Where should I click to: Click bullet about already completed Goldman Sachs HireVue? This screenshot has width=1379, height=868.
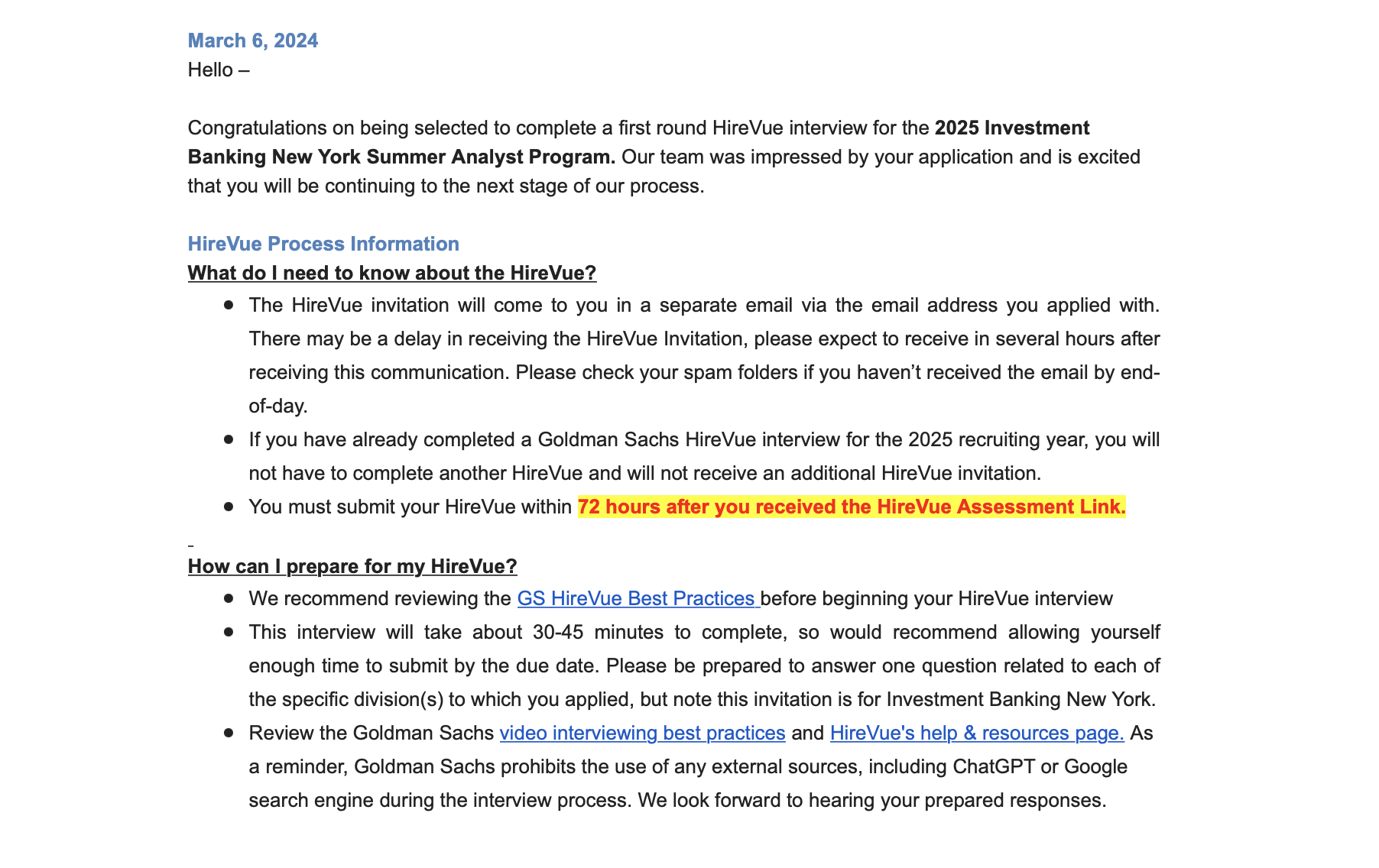(704, 456)
